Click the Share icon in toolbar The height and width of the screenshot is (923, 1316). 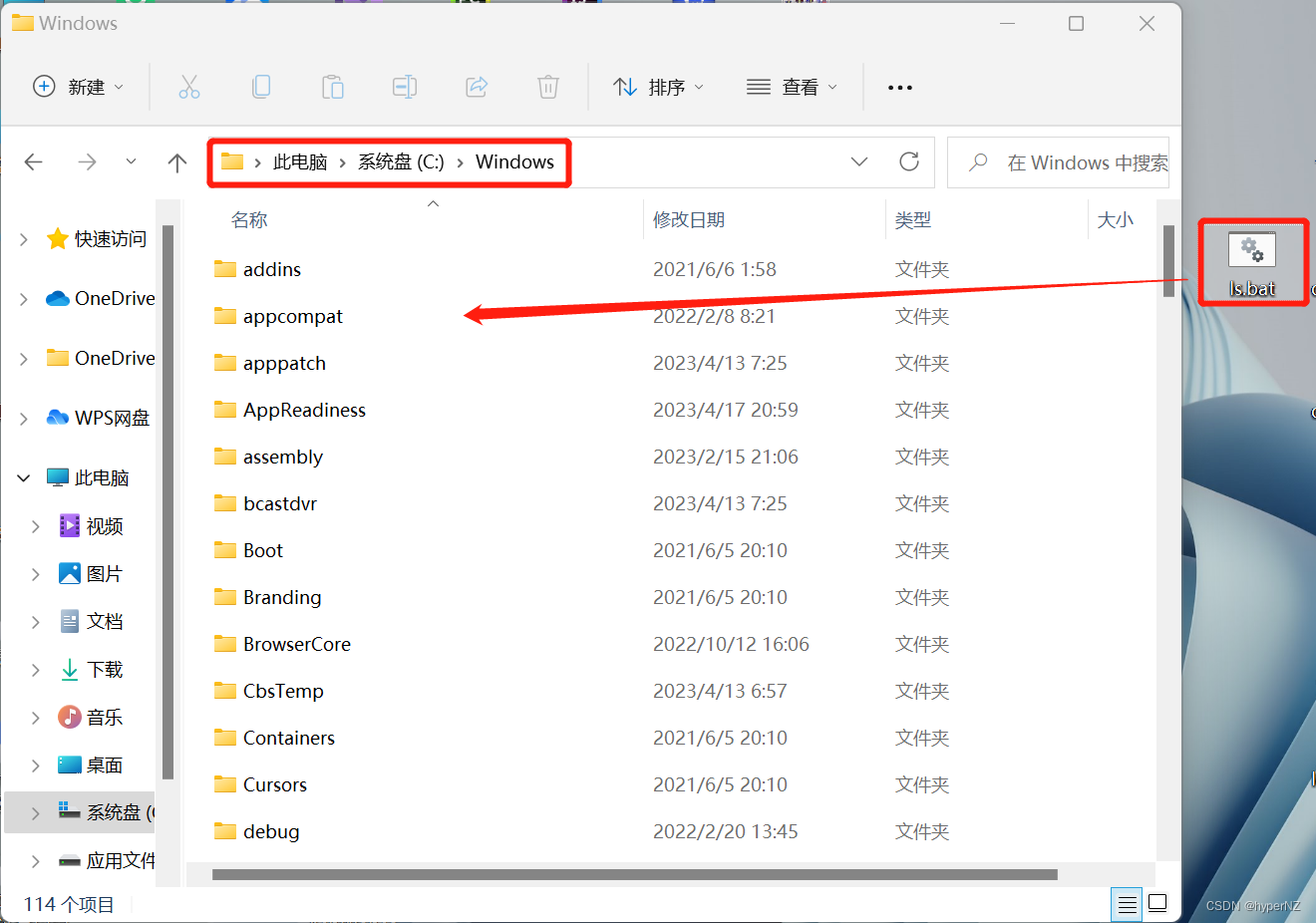click(477, 87)
